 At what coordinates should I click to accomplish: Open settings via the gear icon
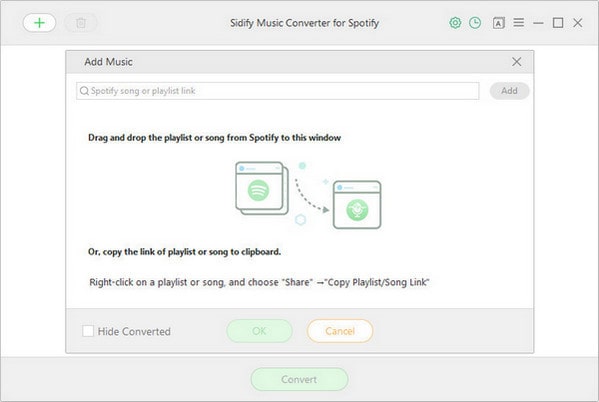(x=455, y=23)
